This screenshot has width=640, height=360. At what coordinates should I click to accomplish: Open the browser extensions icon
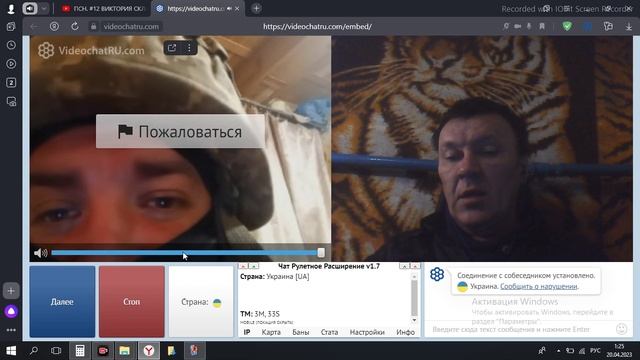tap(608, 27)
